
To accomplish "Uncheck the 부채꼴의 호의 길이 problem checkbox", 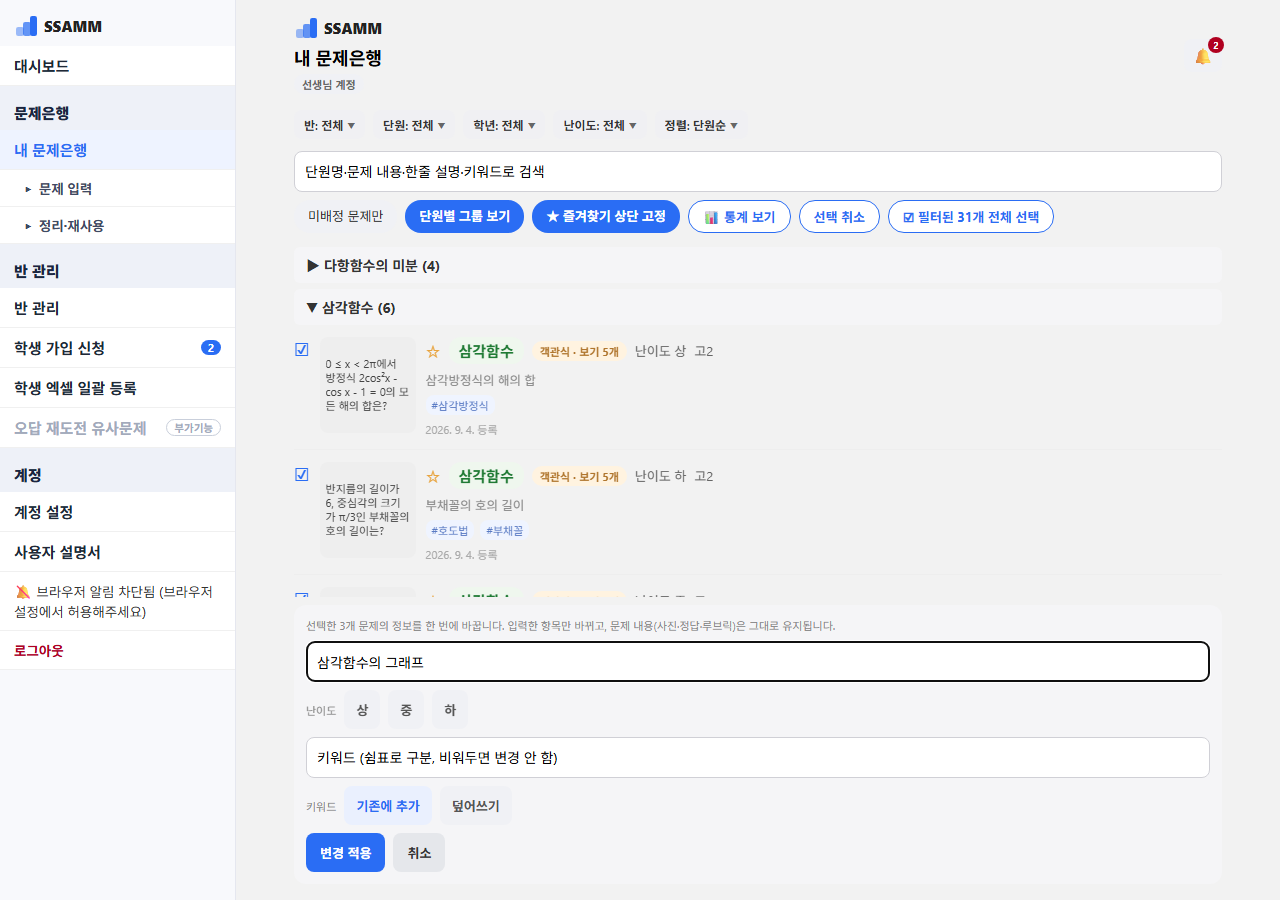I will tap(302, 475).
